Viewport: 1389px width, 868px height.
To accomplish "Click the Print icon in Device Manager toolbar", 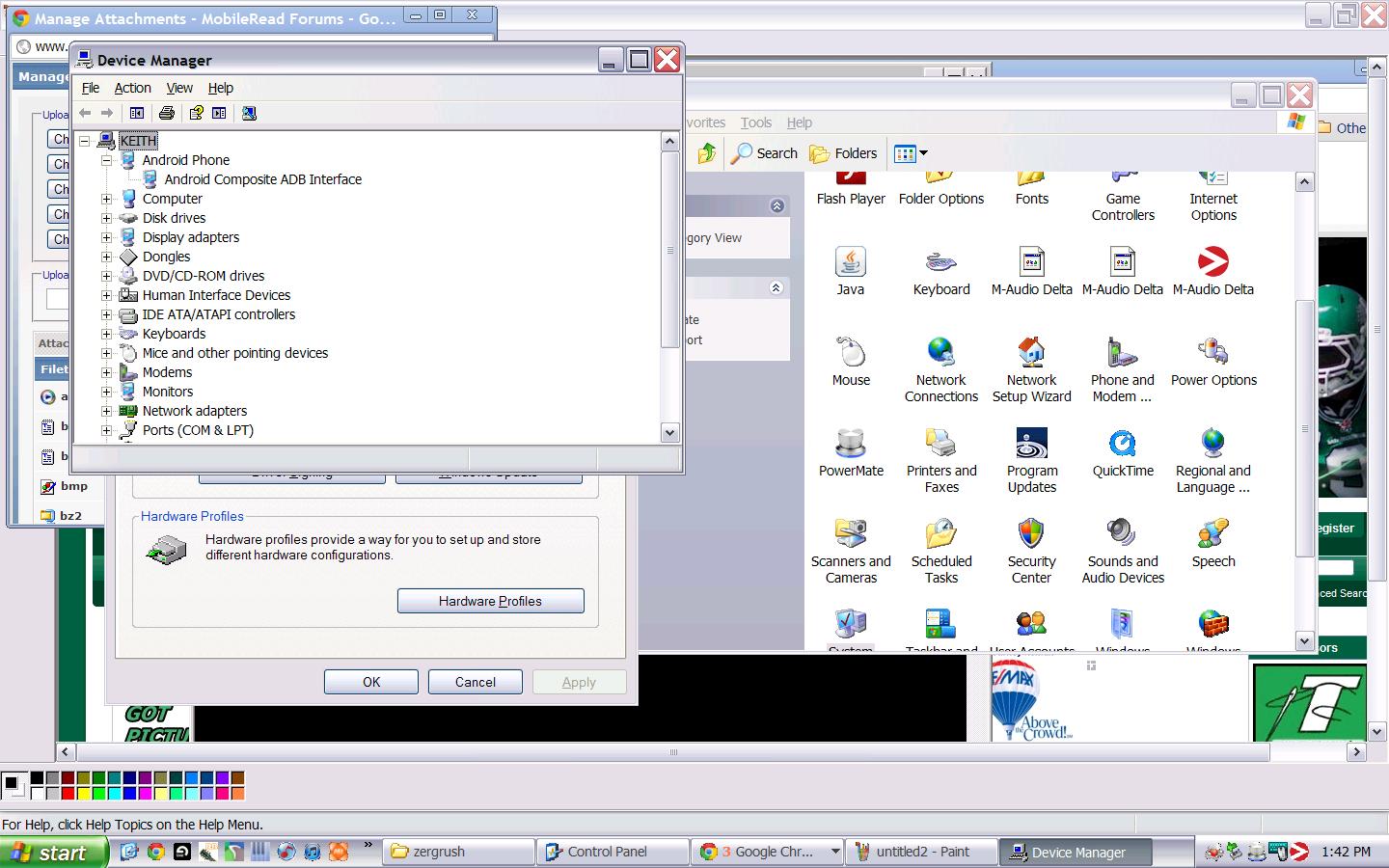I will (167, 113).
